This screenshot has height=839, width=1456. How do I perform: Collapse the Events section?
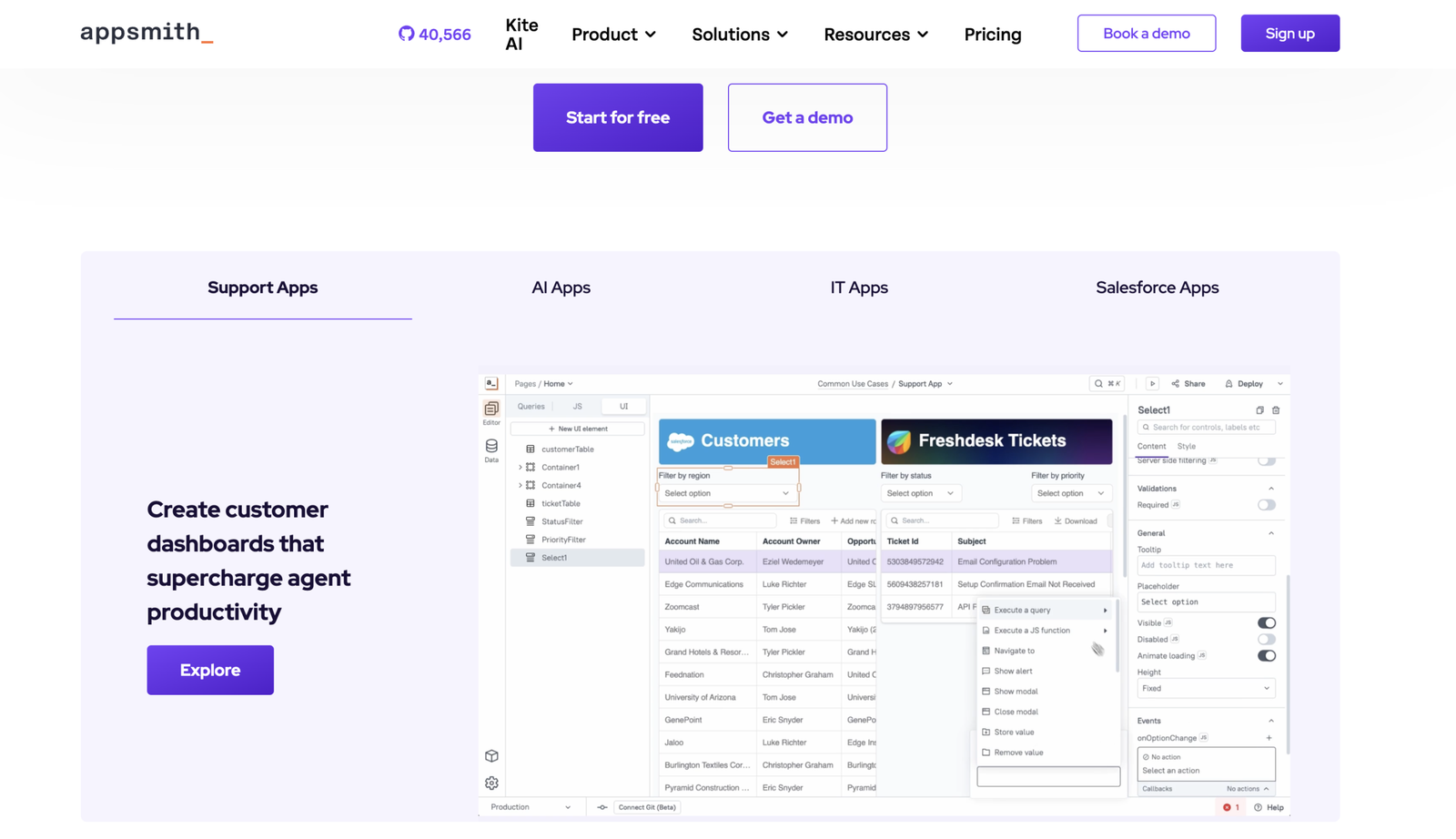[x=1271, y=721]
